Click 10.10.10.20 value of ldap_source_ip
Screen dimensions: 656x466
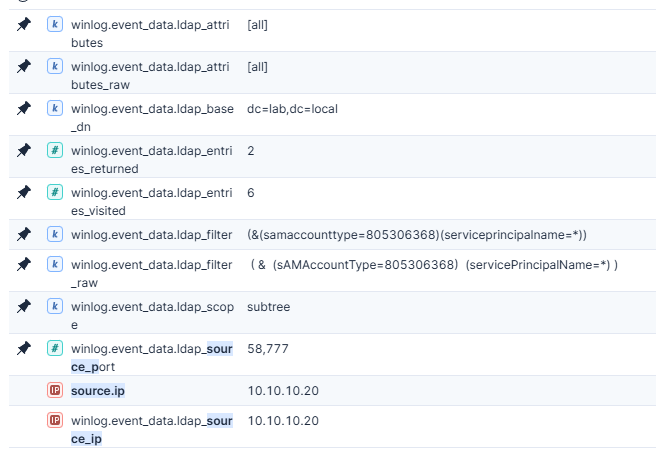(283, 421)
